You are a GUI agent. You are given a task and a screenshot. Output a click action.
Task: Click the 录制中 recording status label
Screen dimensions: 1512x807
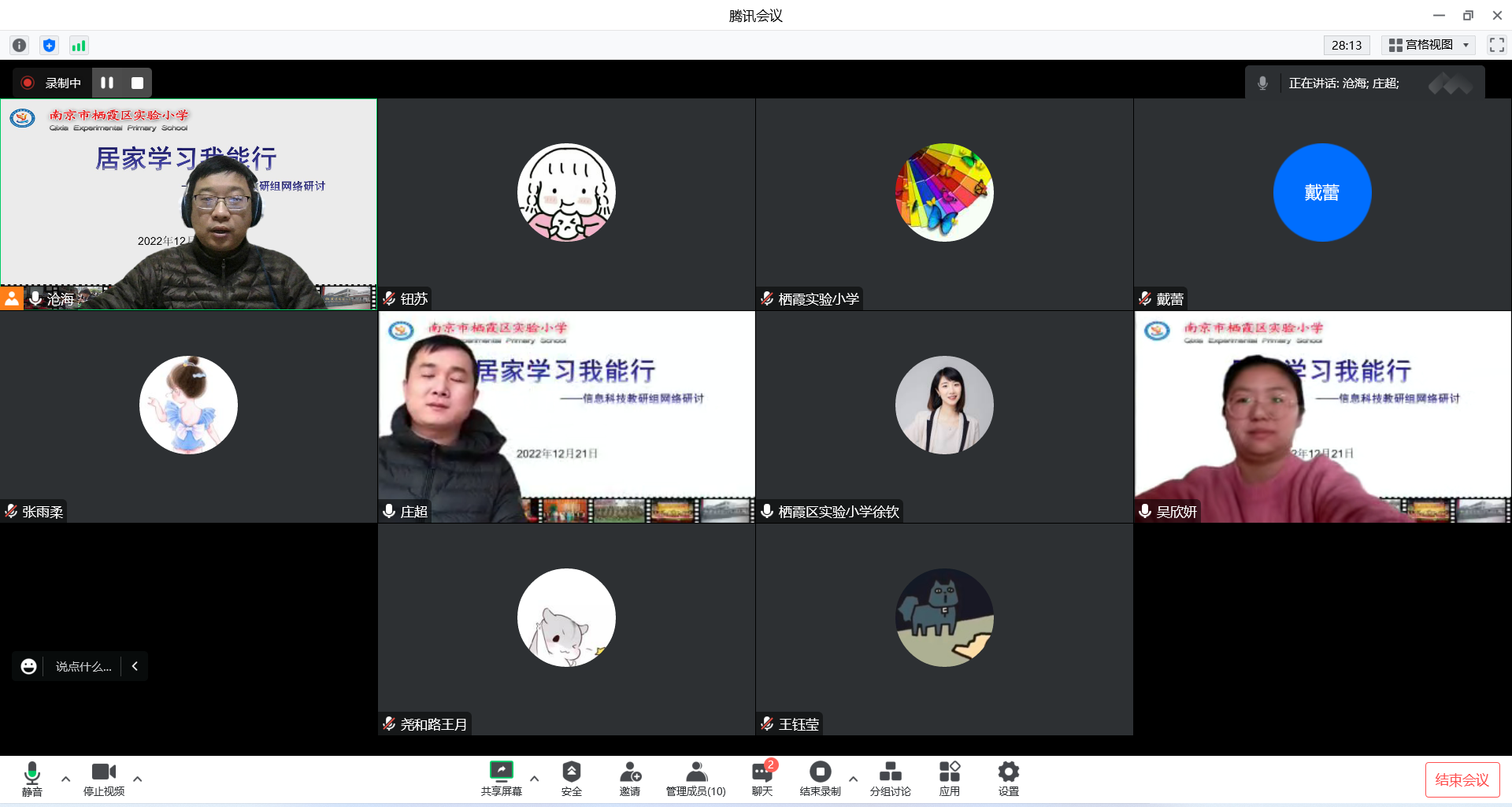point(63,83)
